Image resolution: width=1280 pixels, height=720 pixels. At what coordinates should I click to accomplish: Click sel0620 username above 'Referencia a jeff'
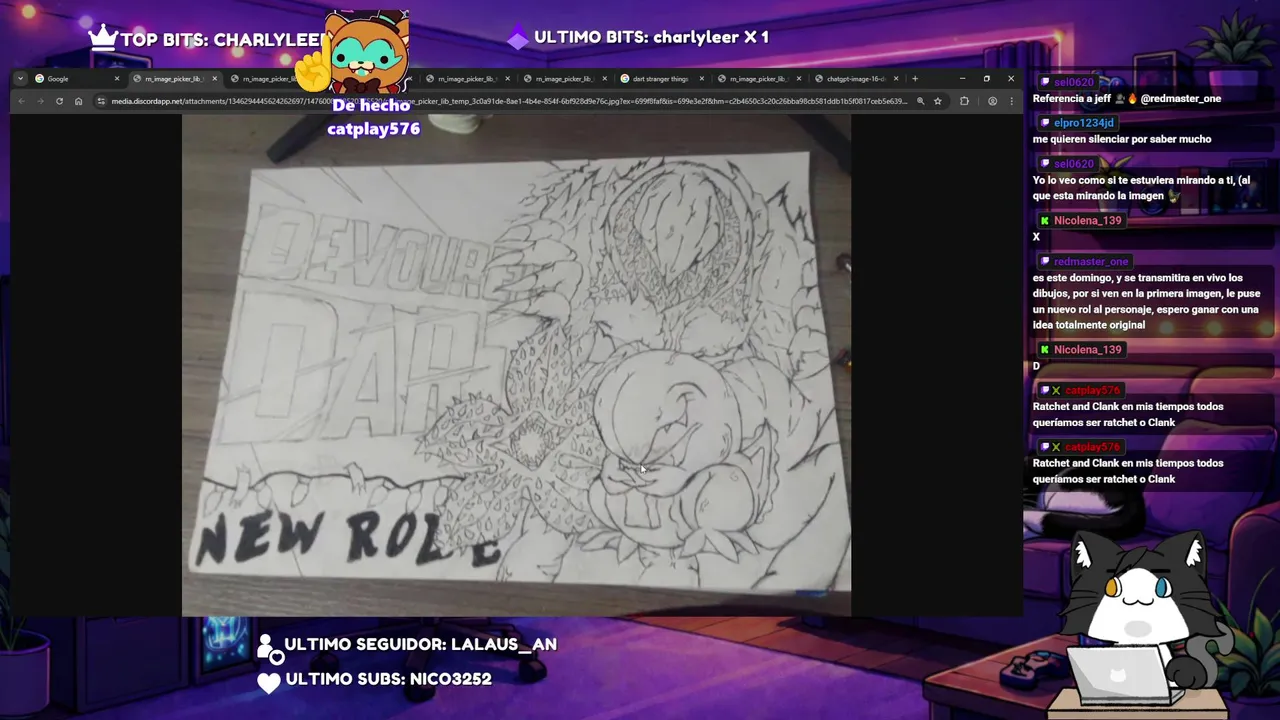click(1074, 82)
